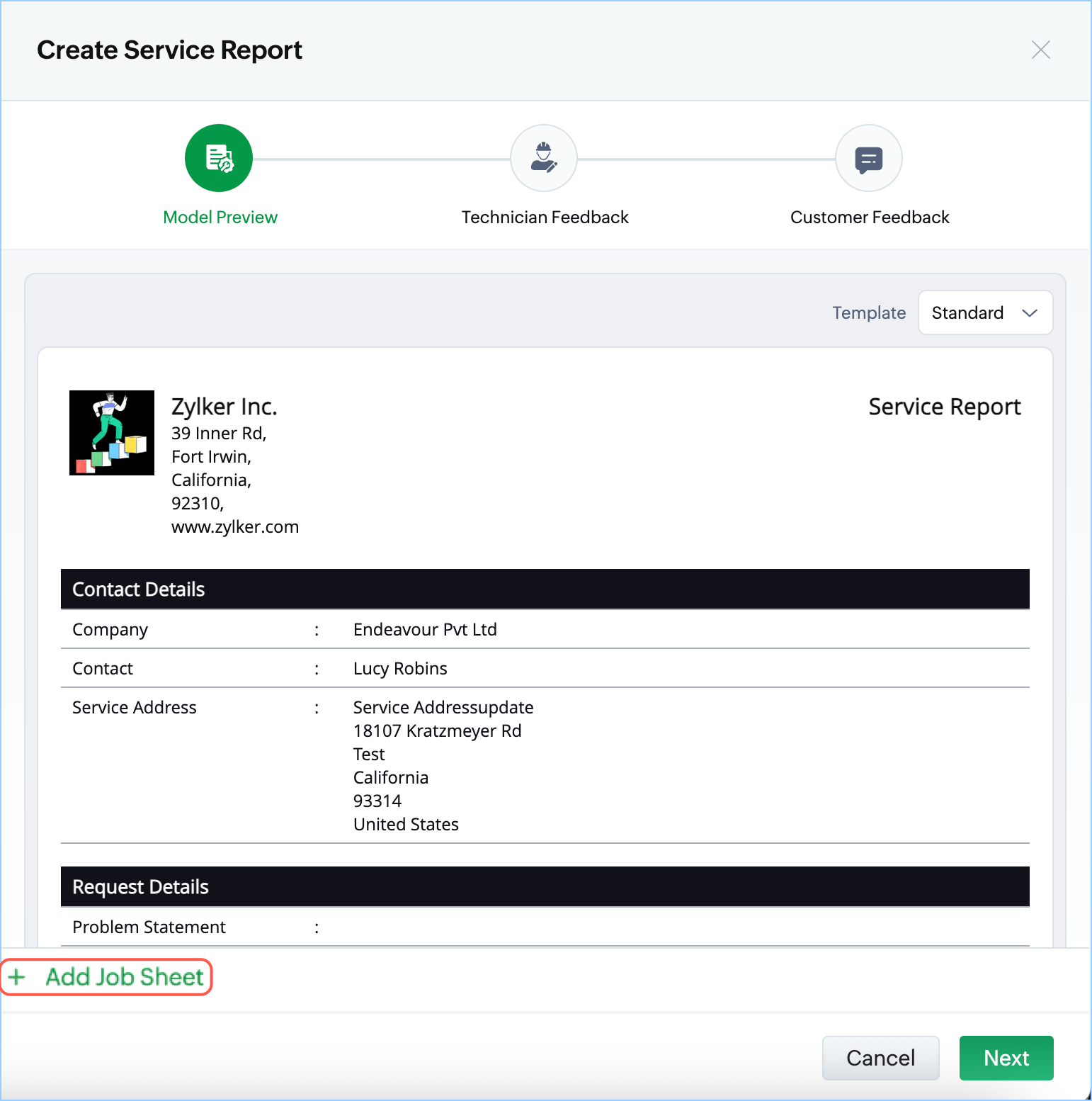The image size is (1092, 1101).
Task: Click the Endeavour Pvt Ltd company value
Action: (425, 630)
